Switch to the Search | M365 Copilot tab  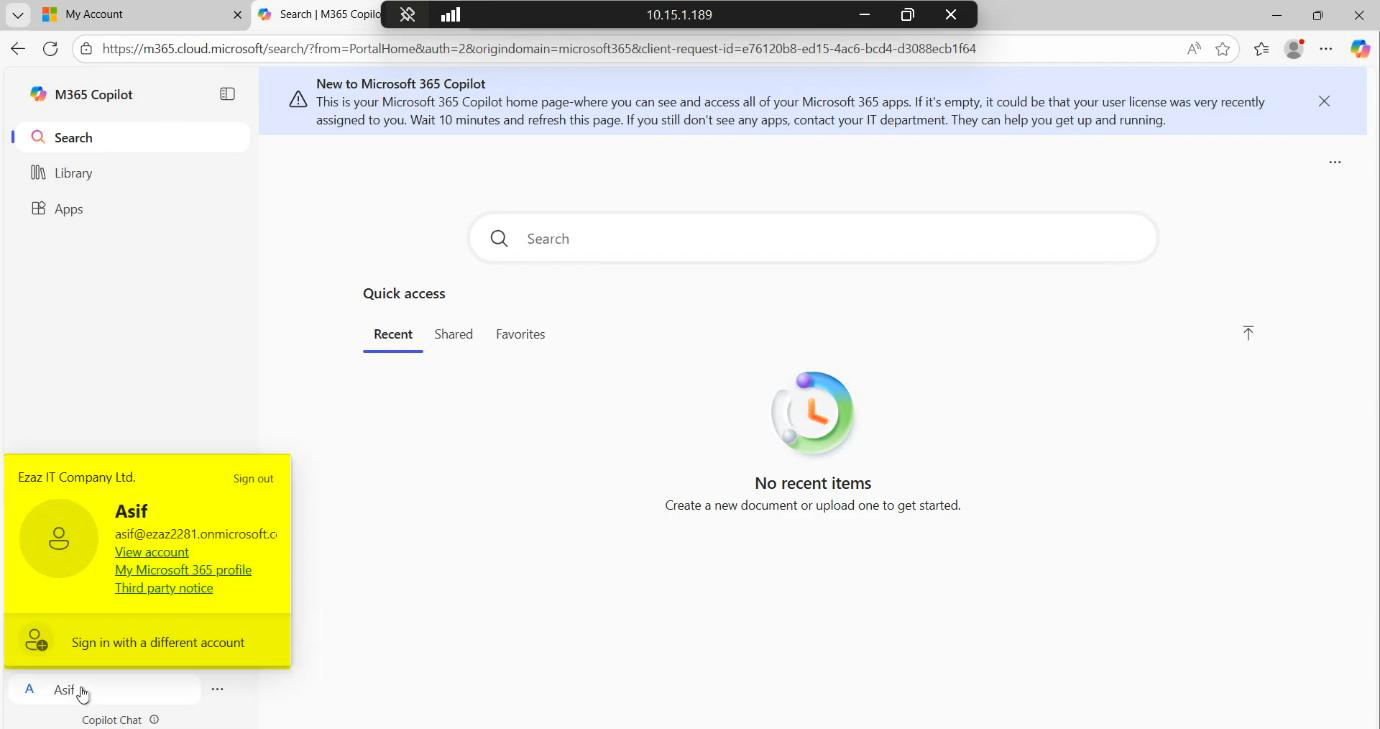point(318,15)
